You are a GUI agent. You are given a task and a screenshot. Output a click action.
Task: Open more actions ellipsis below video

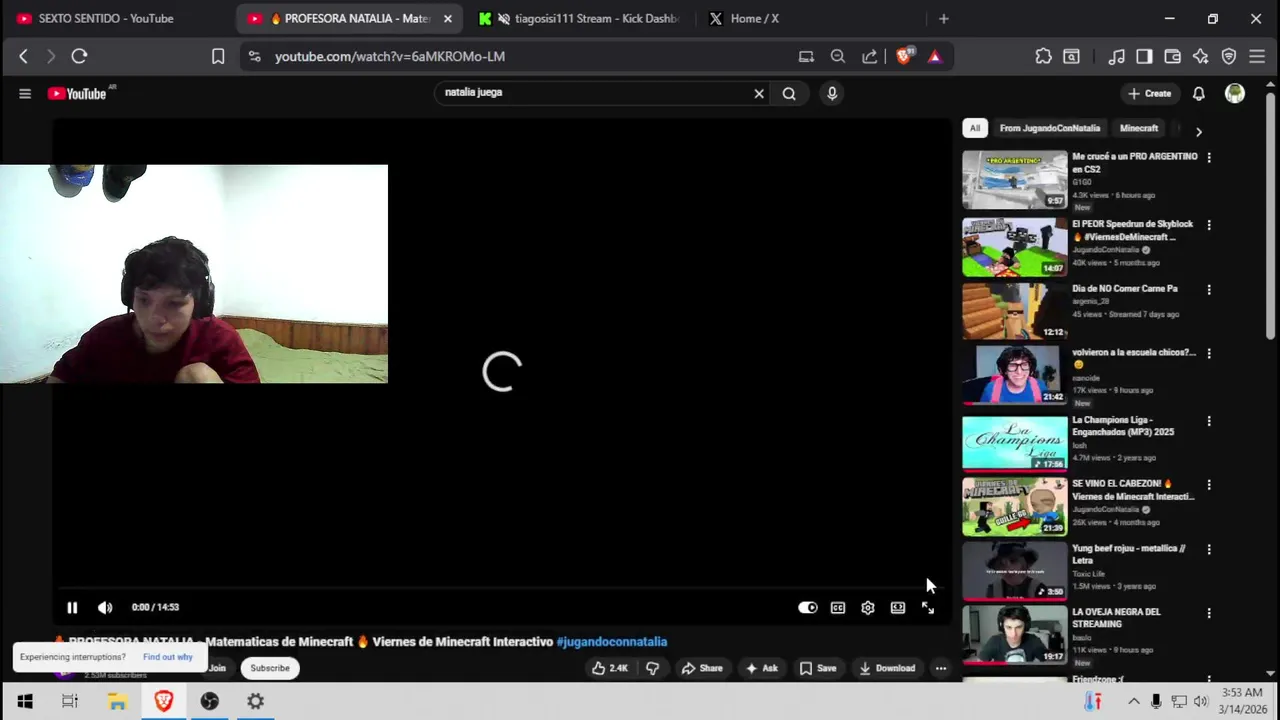(x=941, y=668)
